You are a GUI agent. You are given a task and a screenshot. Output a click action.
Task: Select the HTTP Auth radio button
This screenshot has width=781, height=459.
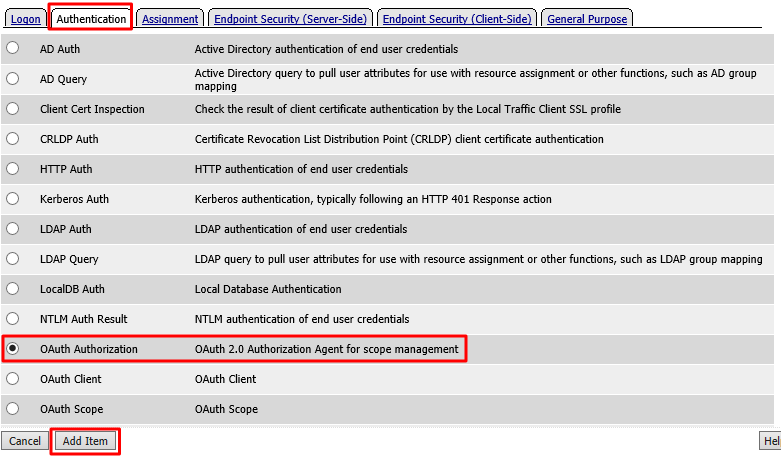point(12,168)
